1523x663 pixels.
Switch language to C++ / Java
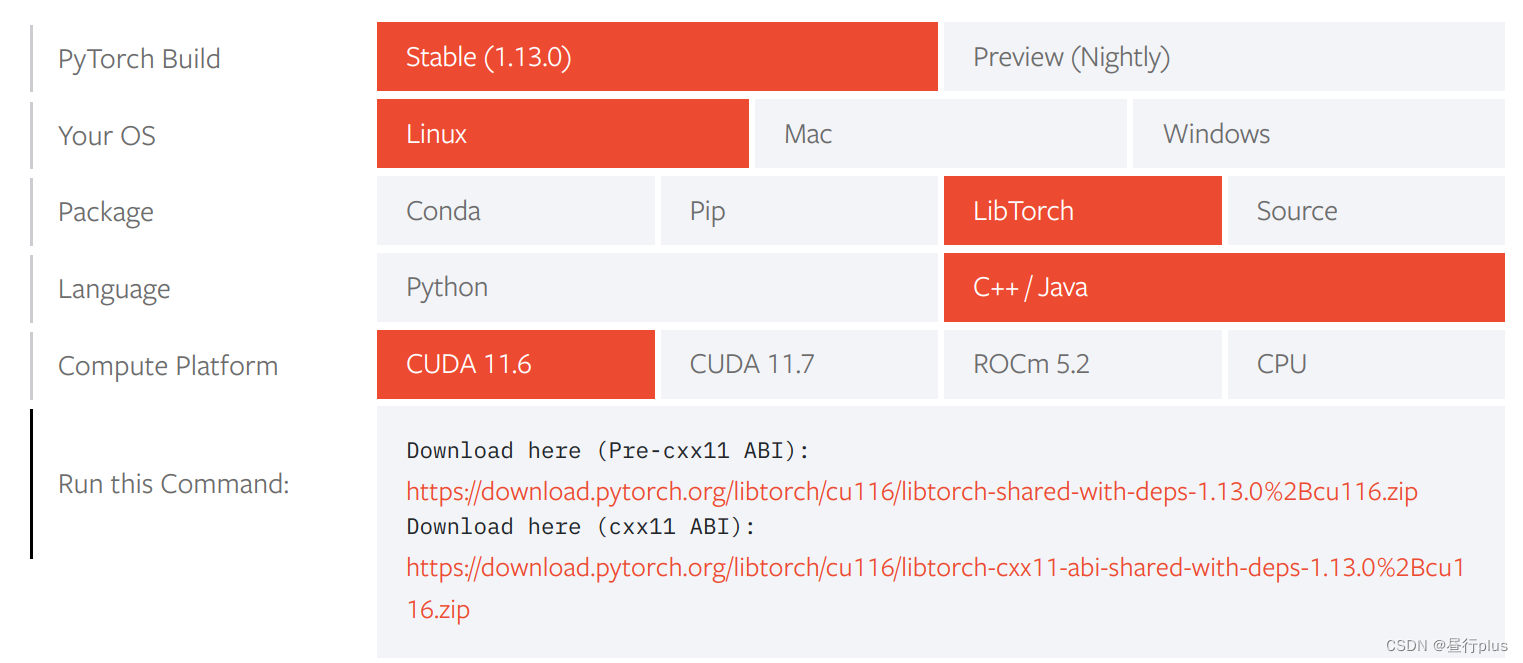pos(1222,287)
